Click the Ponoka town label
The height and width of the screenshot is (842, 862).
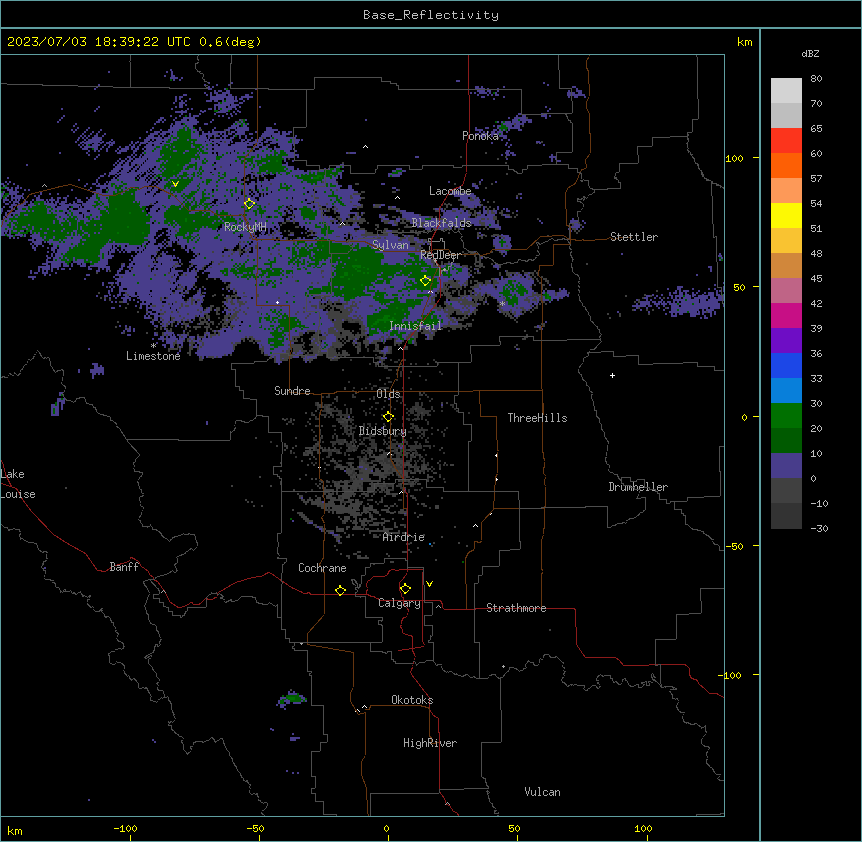click(x=480, y=136)
